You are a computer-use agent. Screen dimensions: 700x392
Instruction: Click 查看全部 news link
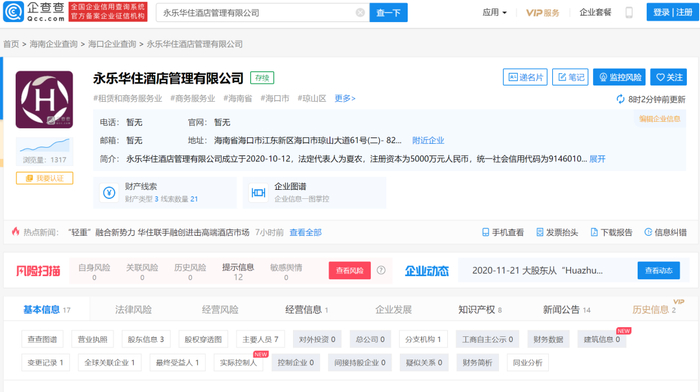pyautogui.click(x=305, y=232)
